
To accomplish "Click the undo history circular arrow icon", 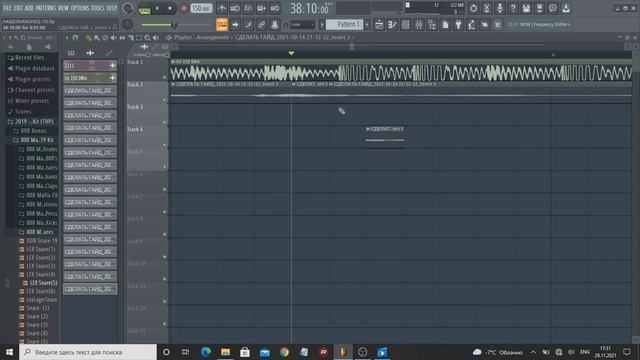I will click(473, 8).
